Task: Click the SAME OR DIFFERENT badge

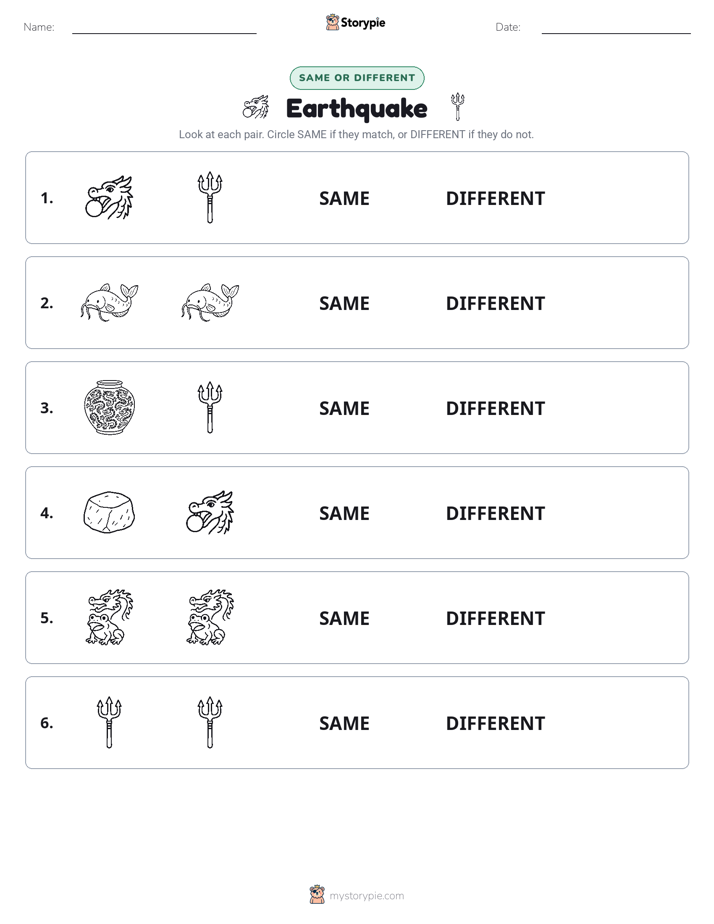Action: tap(357, 78)
